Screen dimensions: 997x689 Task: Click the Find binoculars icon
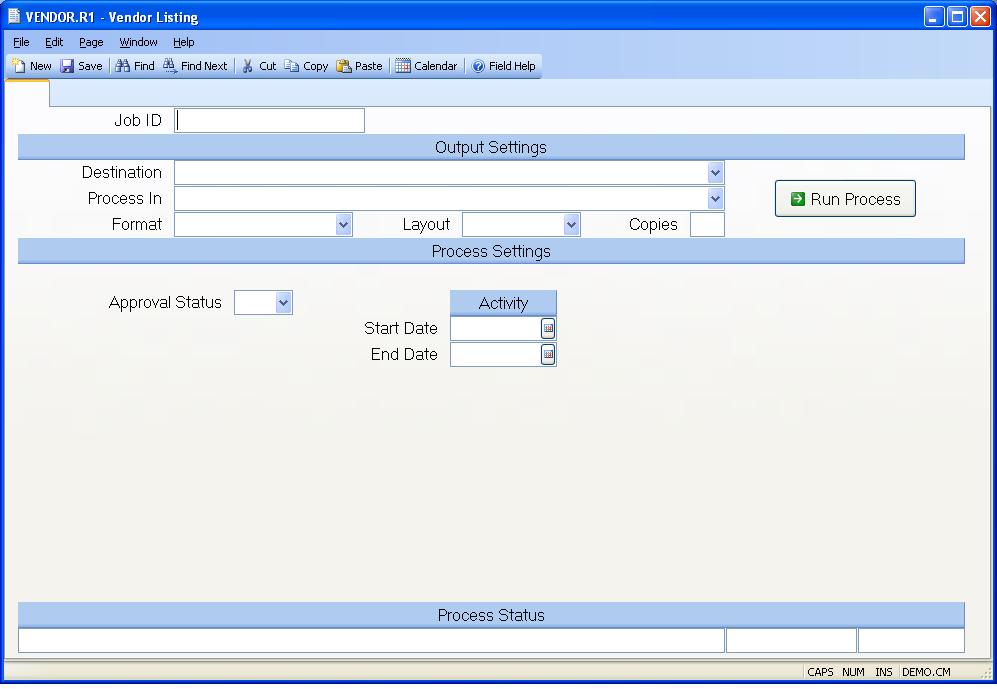click(123, 66)
